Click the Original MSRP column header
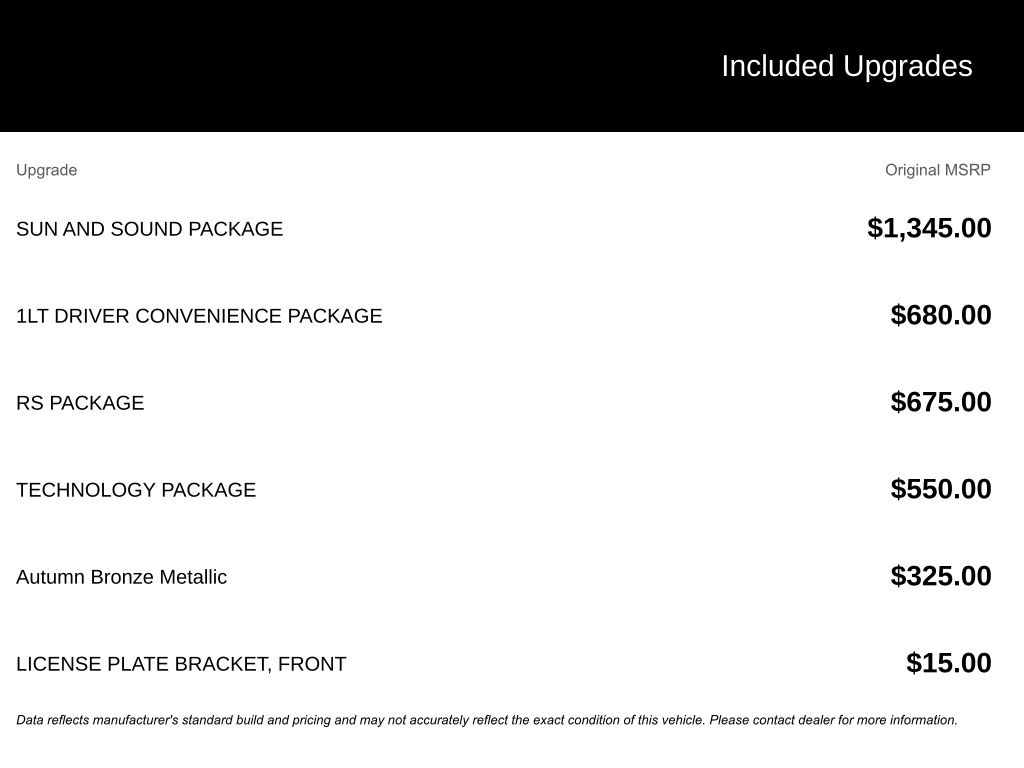The image size is (1024, 768). tap(937, 170)
